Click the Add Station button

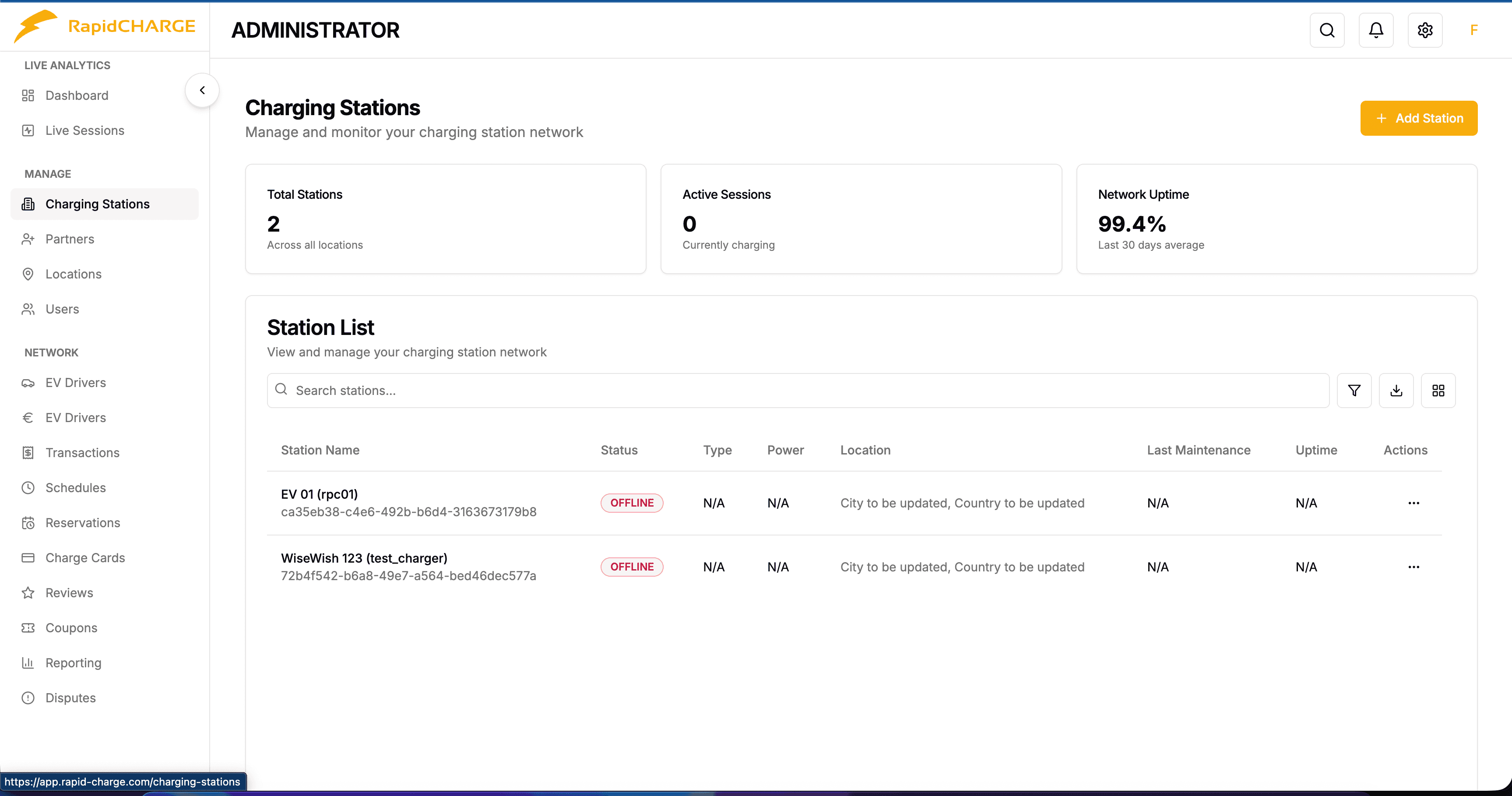pos(1419,118)
